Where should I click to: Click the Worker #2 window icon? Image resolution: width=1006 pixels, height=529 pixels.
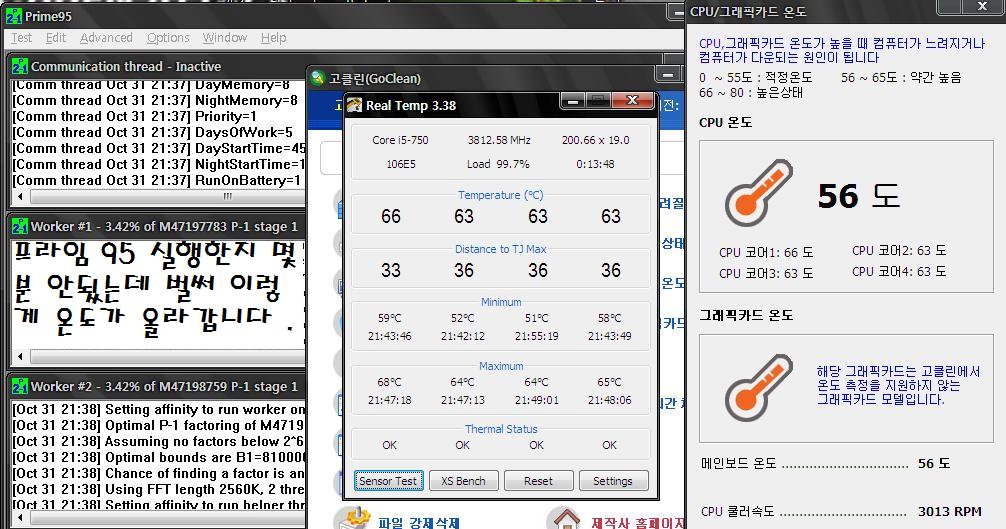(x=20, y=386)
